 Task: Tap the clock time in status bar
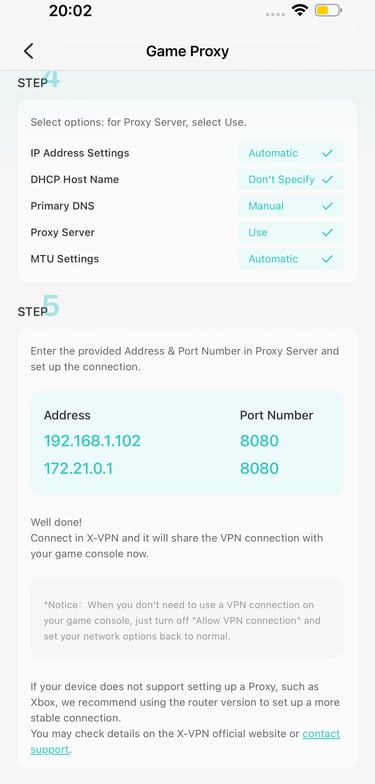pyautogui.click(x=70, y=11)
